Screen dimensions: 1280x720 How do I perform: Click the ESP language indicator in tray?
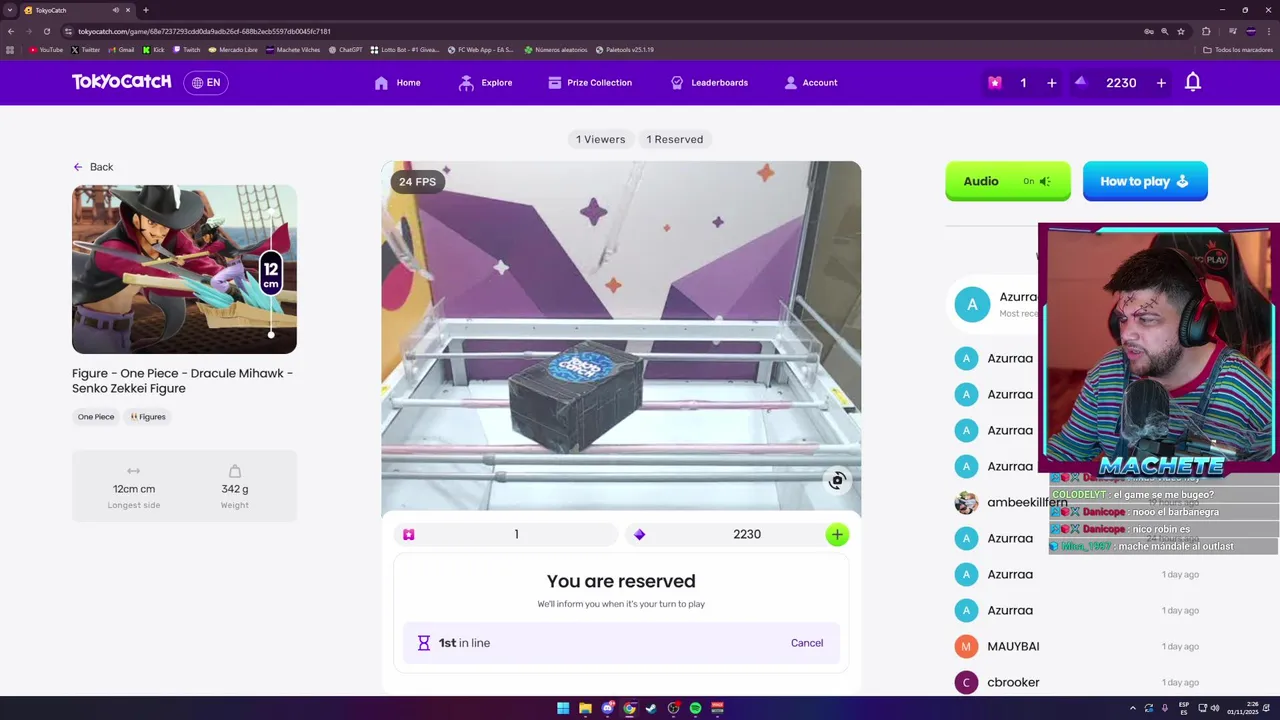(x=1184, y=708)
